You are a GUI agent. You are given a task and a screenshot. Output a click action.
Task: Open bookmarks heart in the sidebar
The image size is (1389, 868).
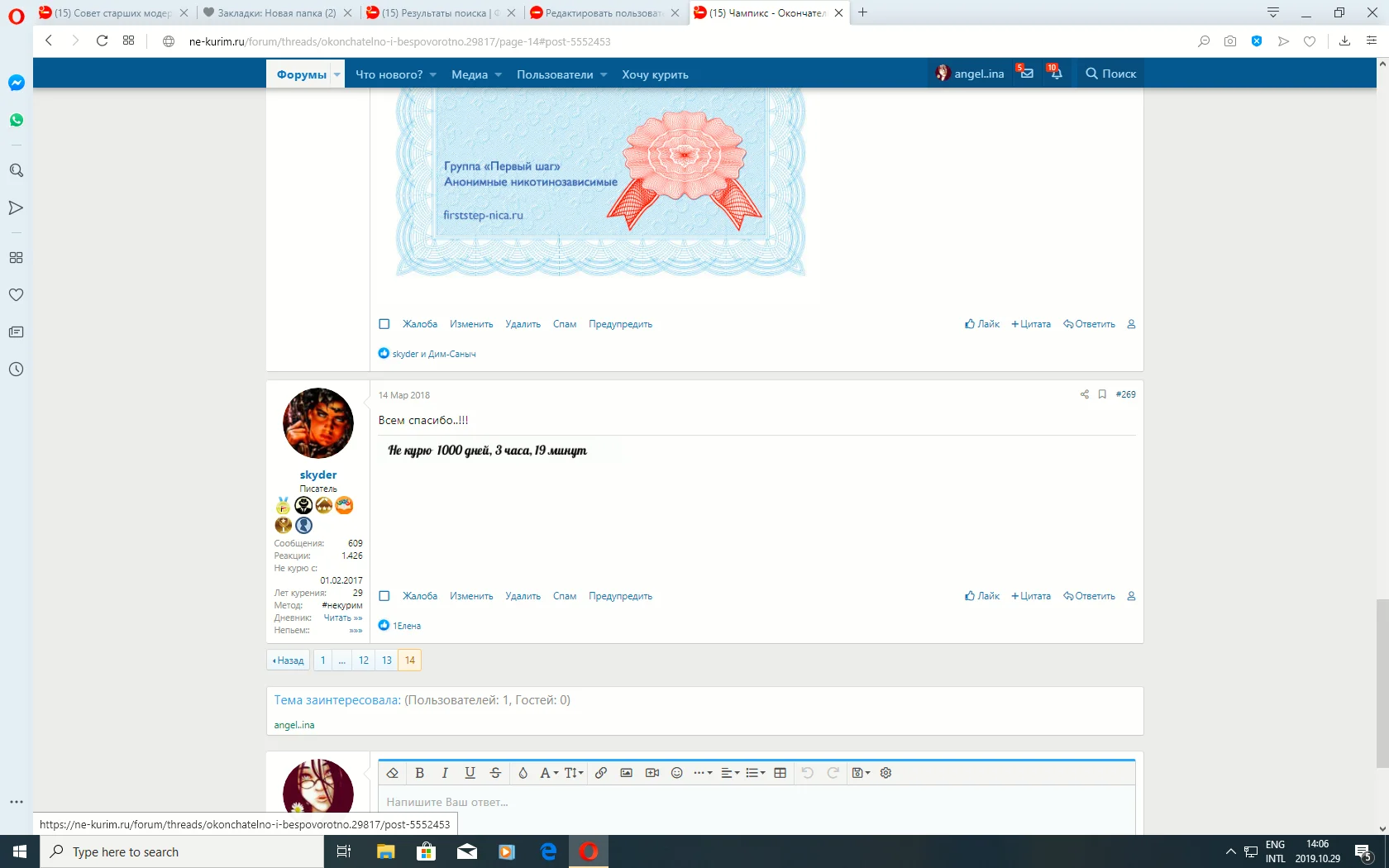pyautogui.click(x=17, y=295)
